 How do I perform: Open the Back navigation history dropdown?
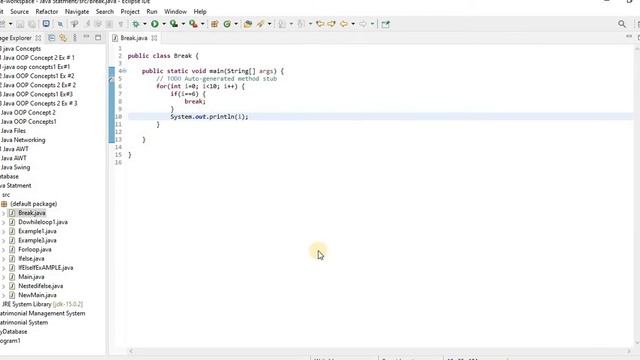pyautogui.click(x=353, y=24)
